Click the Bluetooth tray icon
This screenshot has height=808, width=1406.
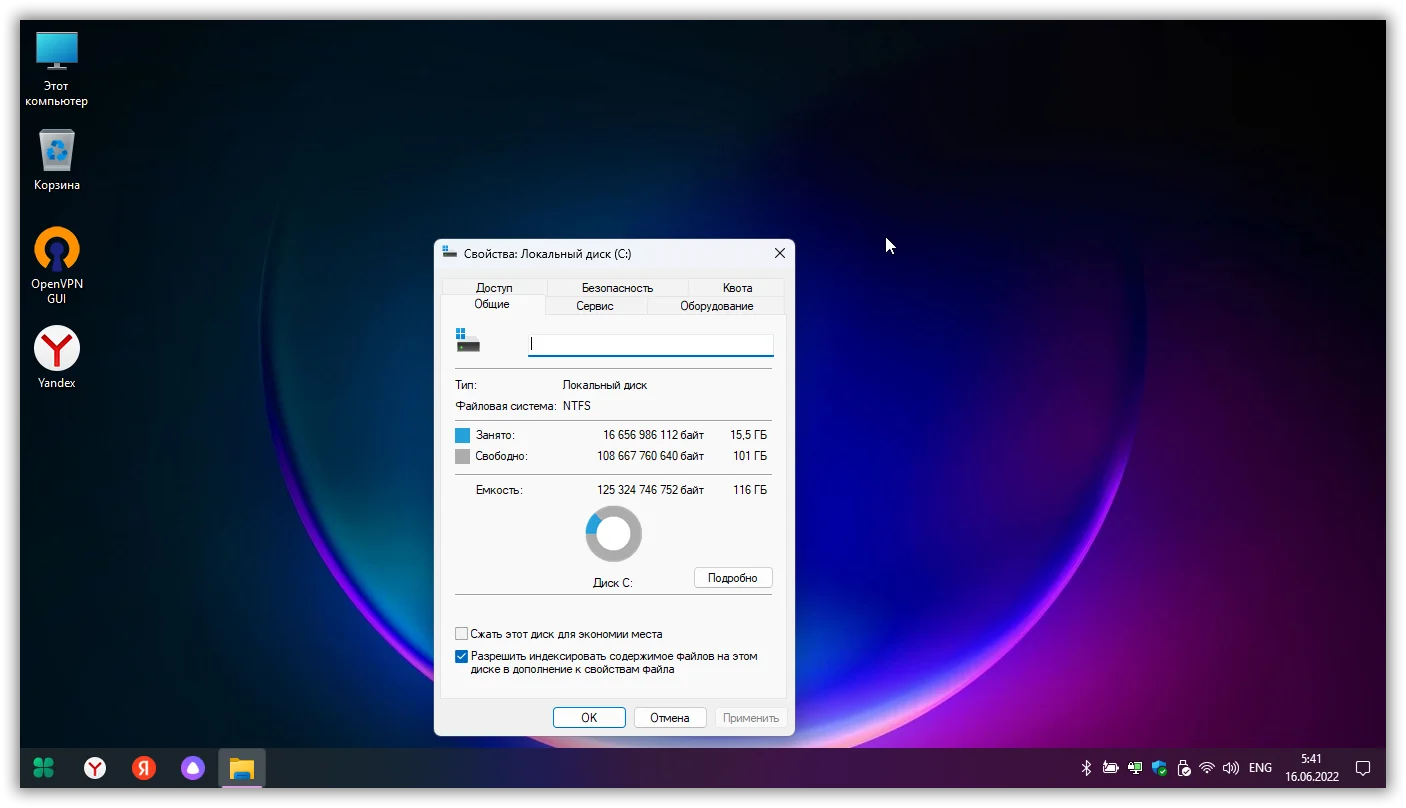(x=1086, y=768)
